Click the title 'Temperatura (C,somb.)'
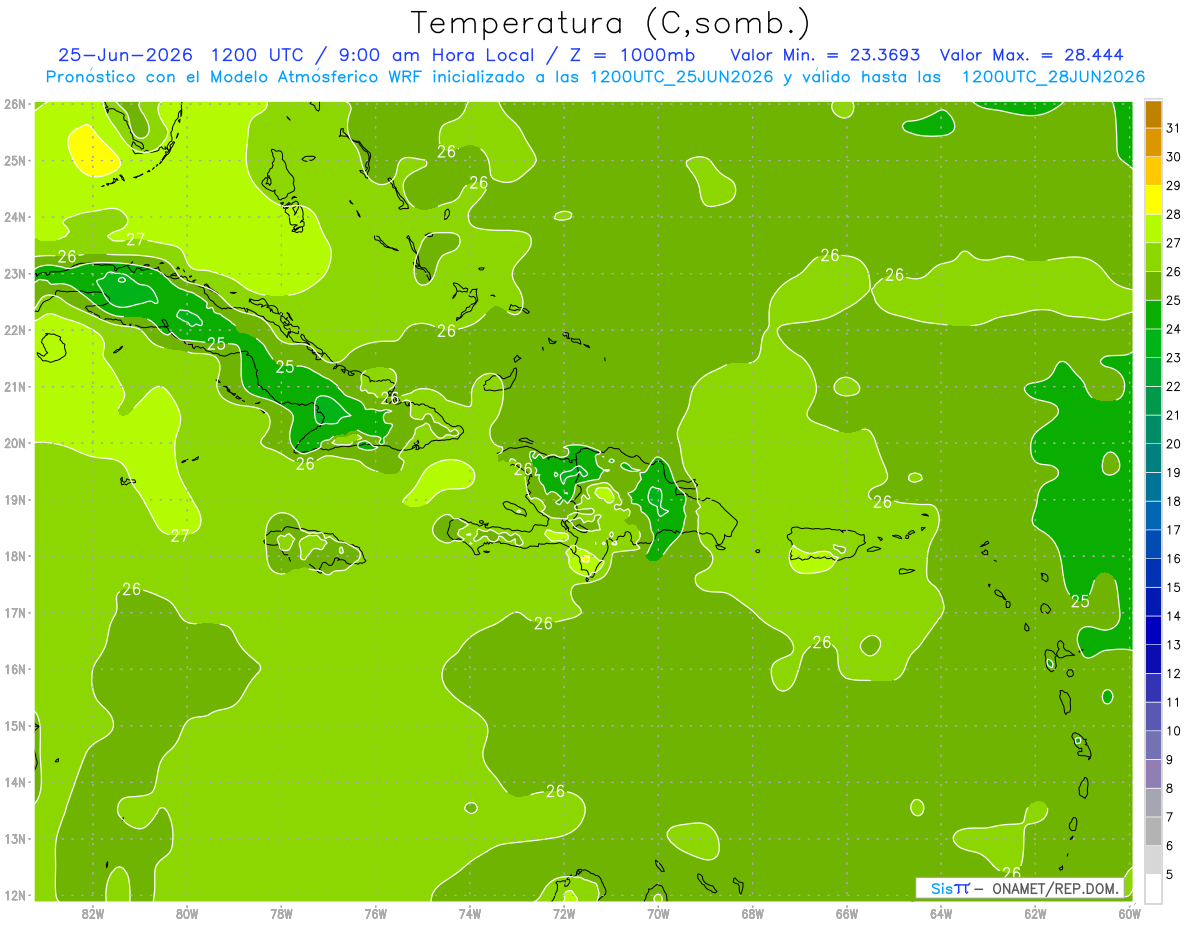Image resolution: width=1200 pixels, height=927 pixels. pyautogui.click(x=610, y=23)
